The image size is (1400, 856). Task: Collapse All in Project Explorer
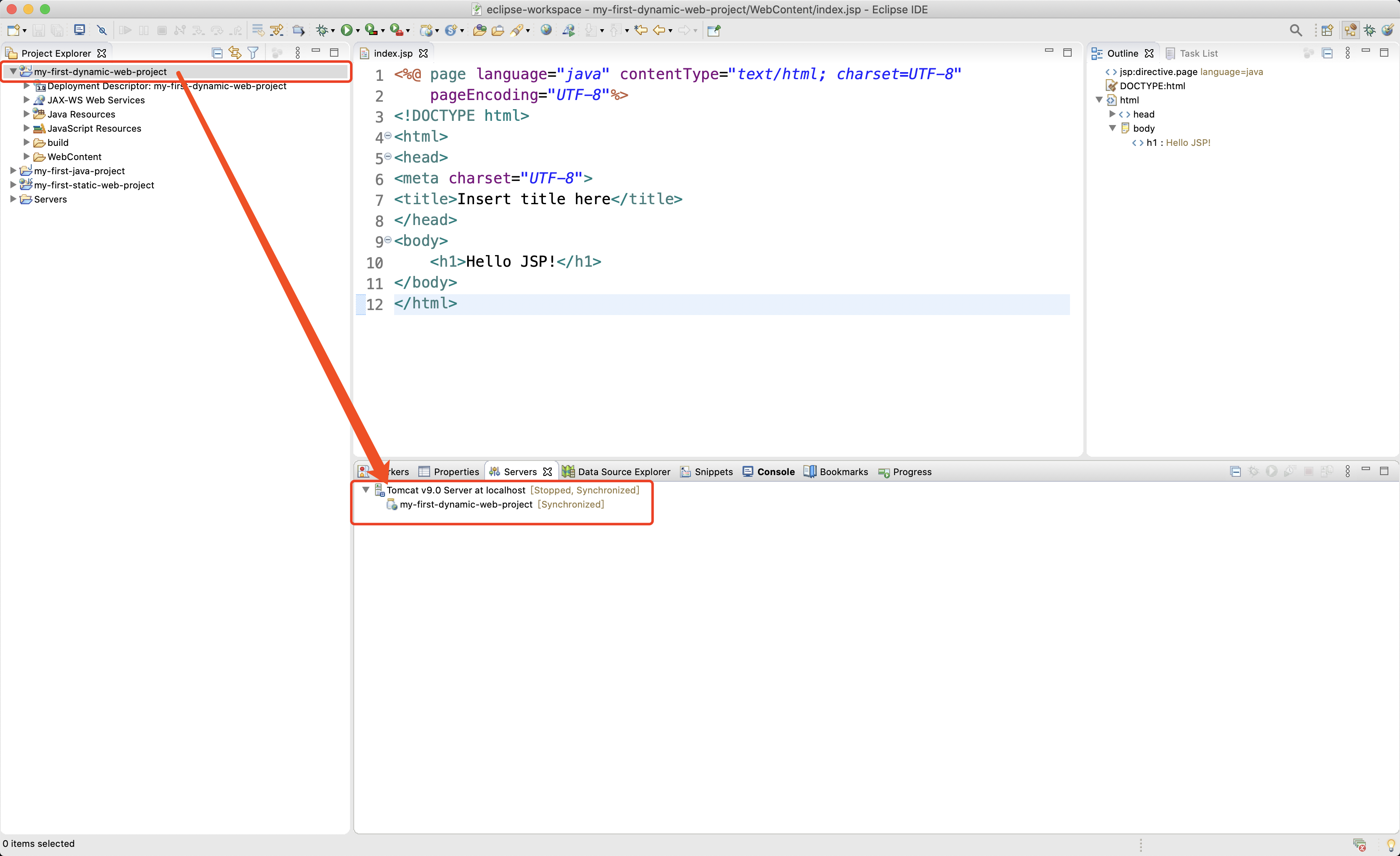[217, 53]
